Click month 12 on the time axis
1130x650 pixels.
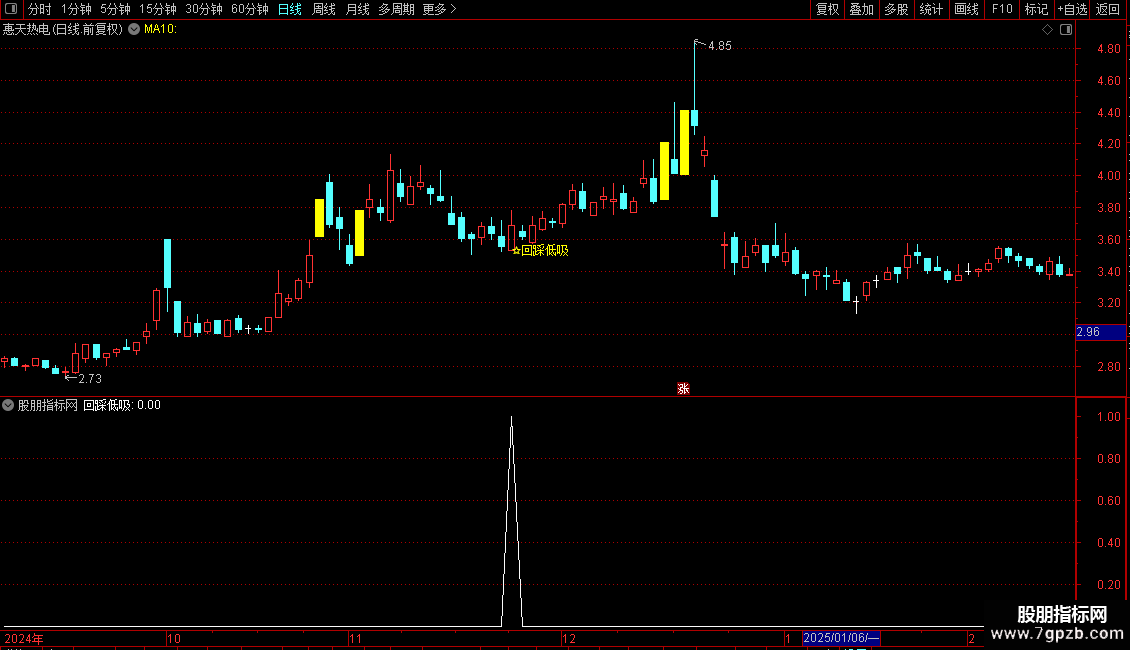(x=569, y=638)
